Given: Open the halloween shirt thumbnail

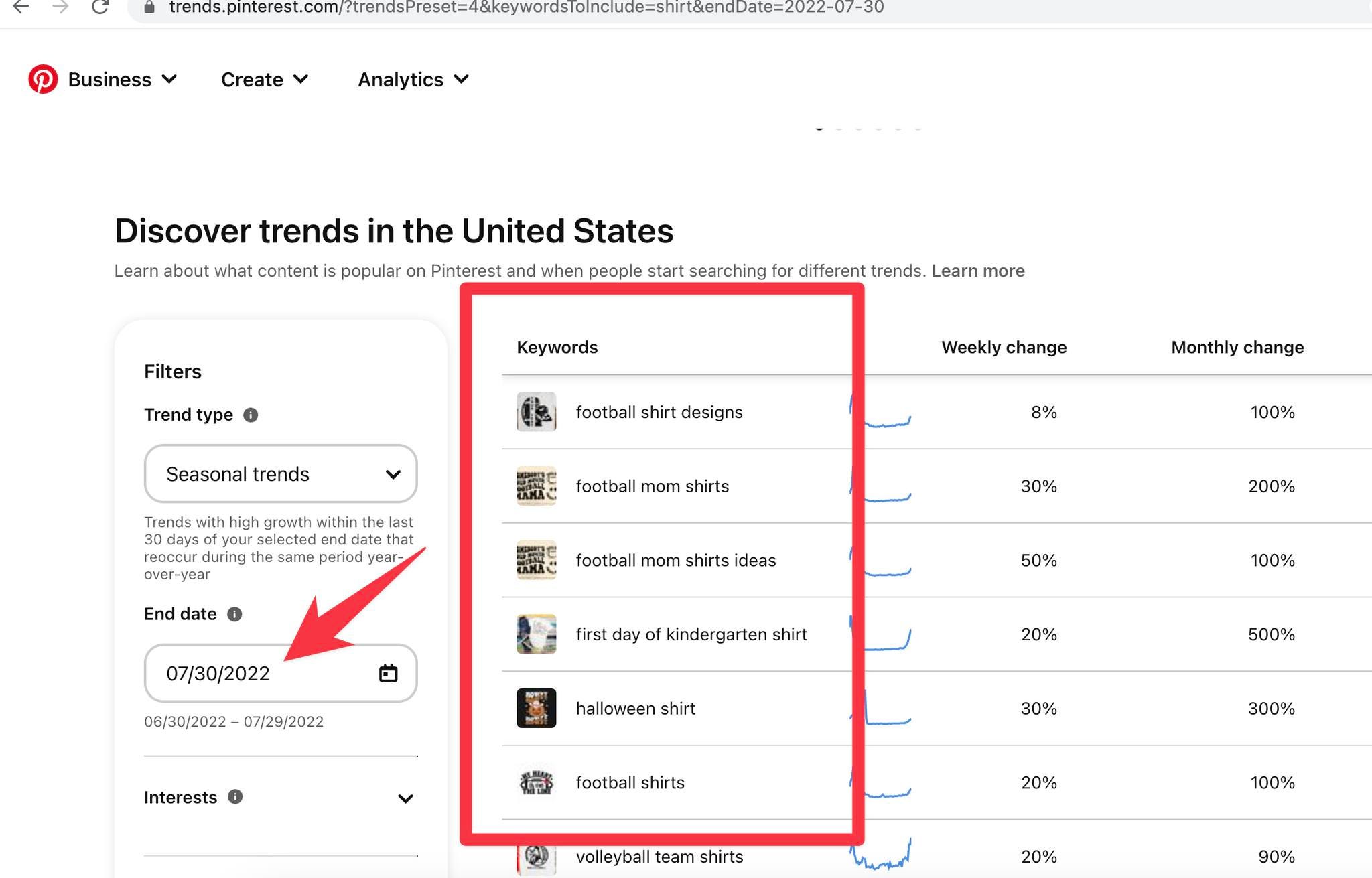Looking at the screenshot, I should pyautogui.click(x=537, y=709).
